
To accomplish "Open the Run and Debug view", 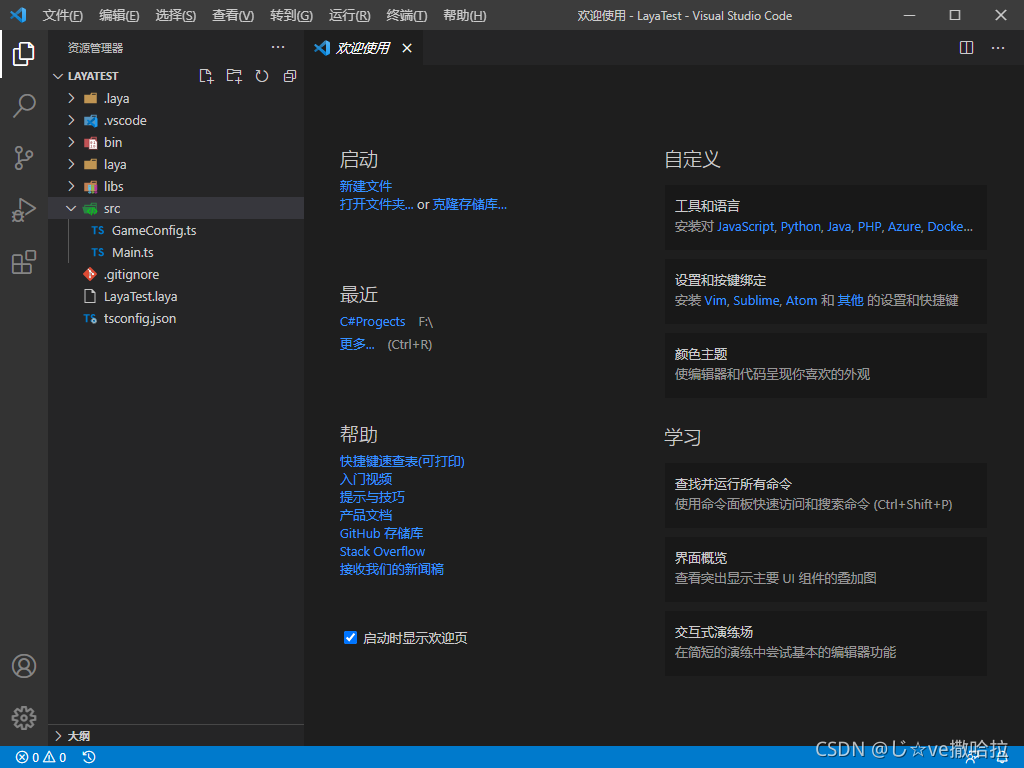I will 24,210.
